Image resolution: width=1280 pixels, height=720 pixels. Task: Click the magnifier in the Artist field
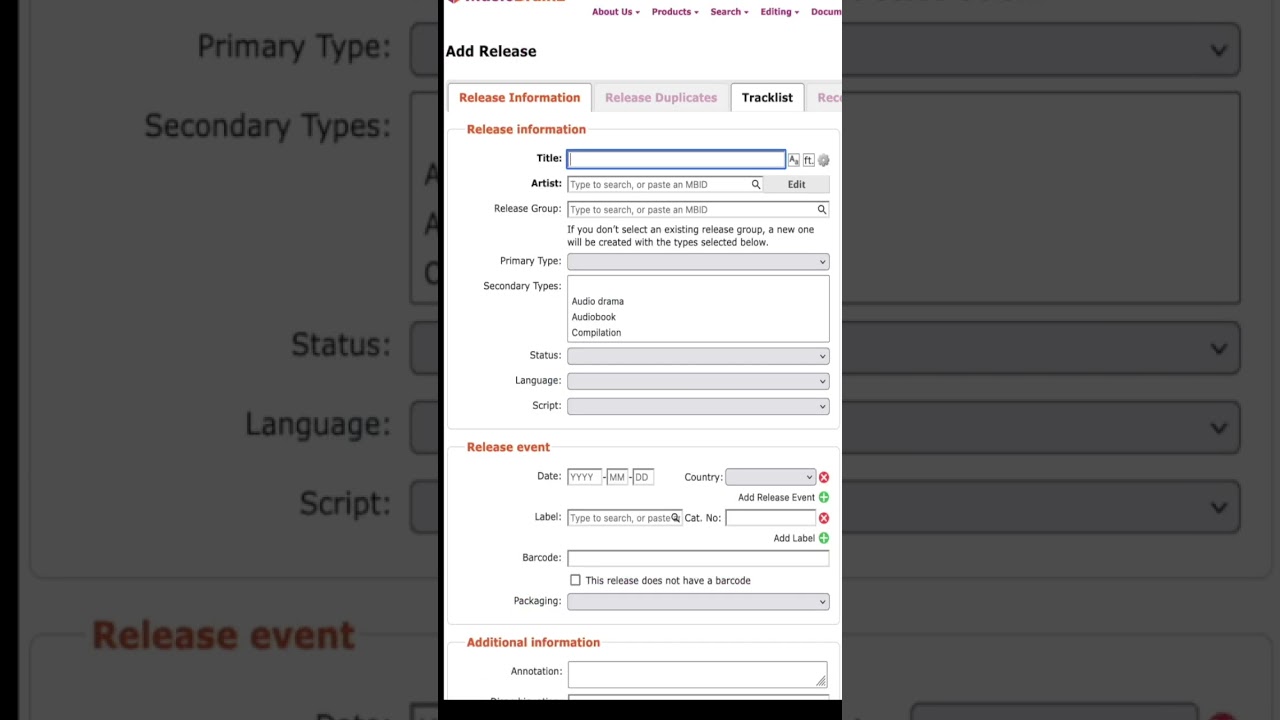click(x=756, y=184)
